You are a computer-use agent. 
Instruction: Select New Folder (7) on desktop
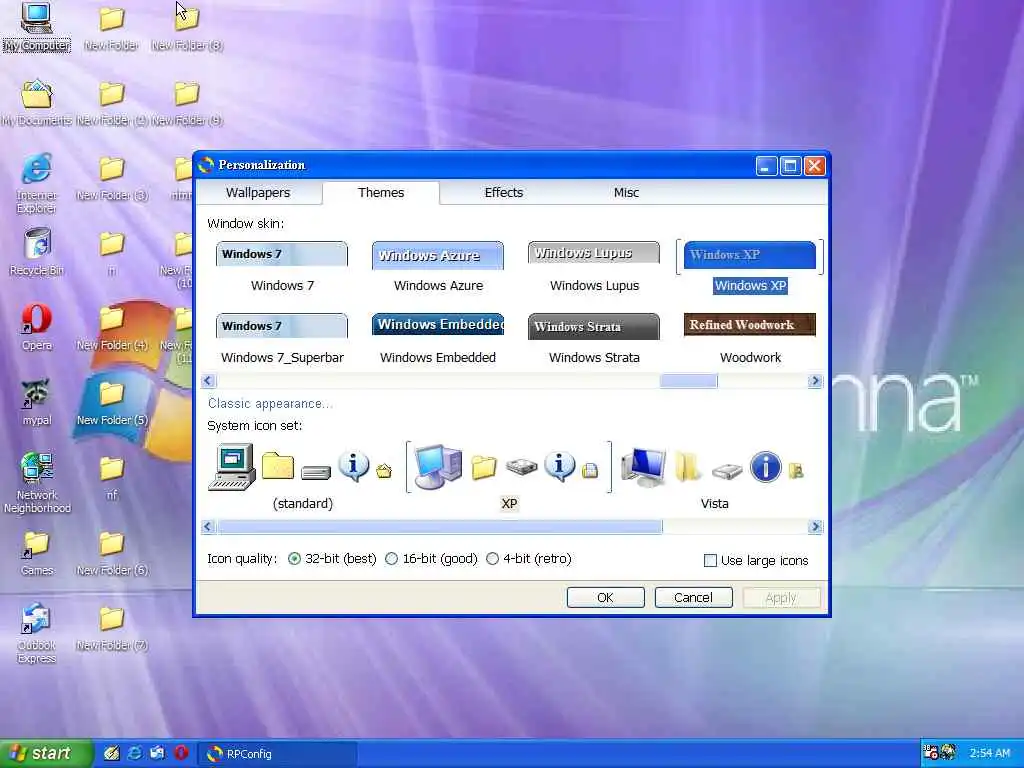(x=112, y=628)
